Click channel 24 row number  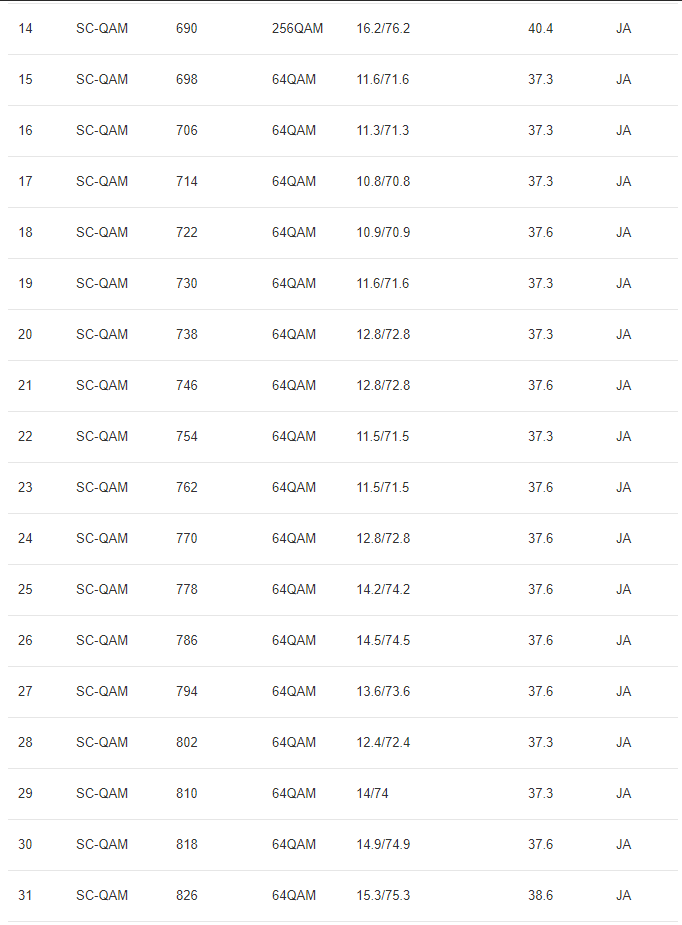pyautogui.click(x=25, y=539)
